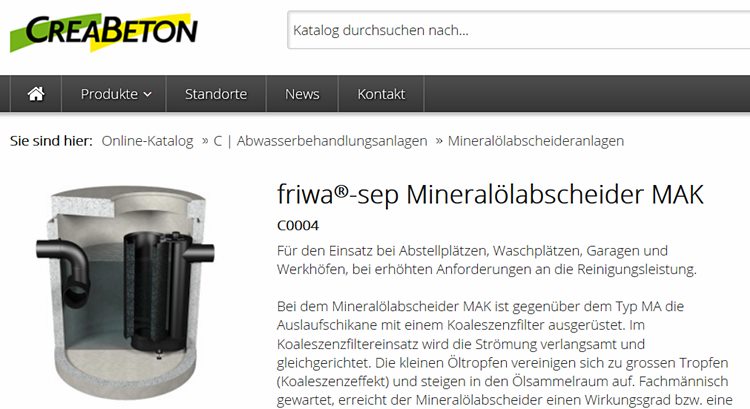Click the black coalescence filter cylinder in image
Image resolution: width=750 pixels, height=409 pixels.
(x=158, y=292)
